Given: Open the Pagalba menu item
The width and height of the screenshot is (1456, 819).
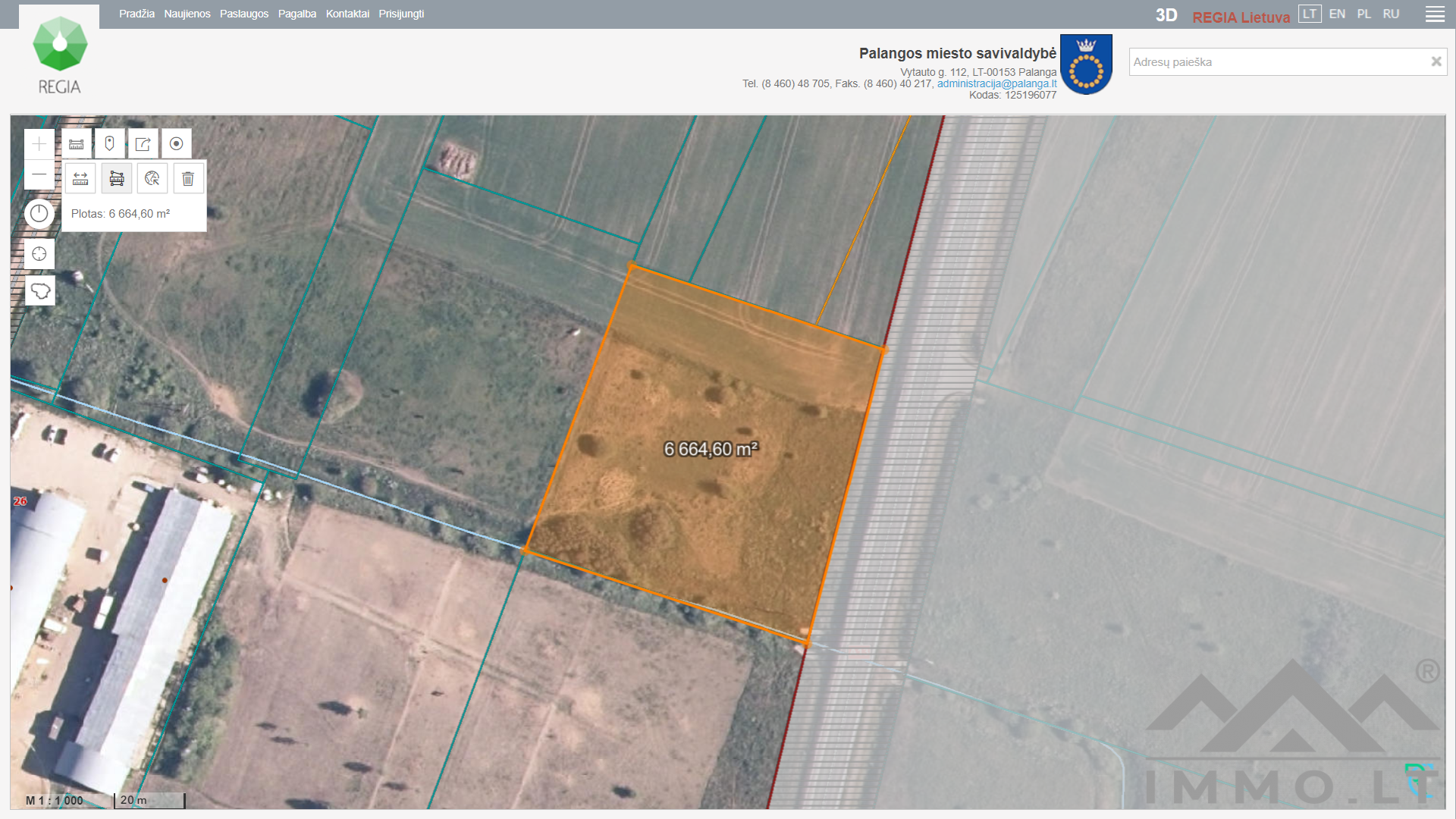Looking at the screenshot, I should 297,14.
